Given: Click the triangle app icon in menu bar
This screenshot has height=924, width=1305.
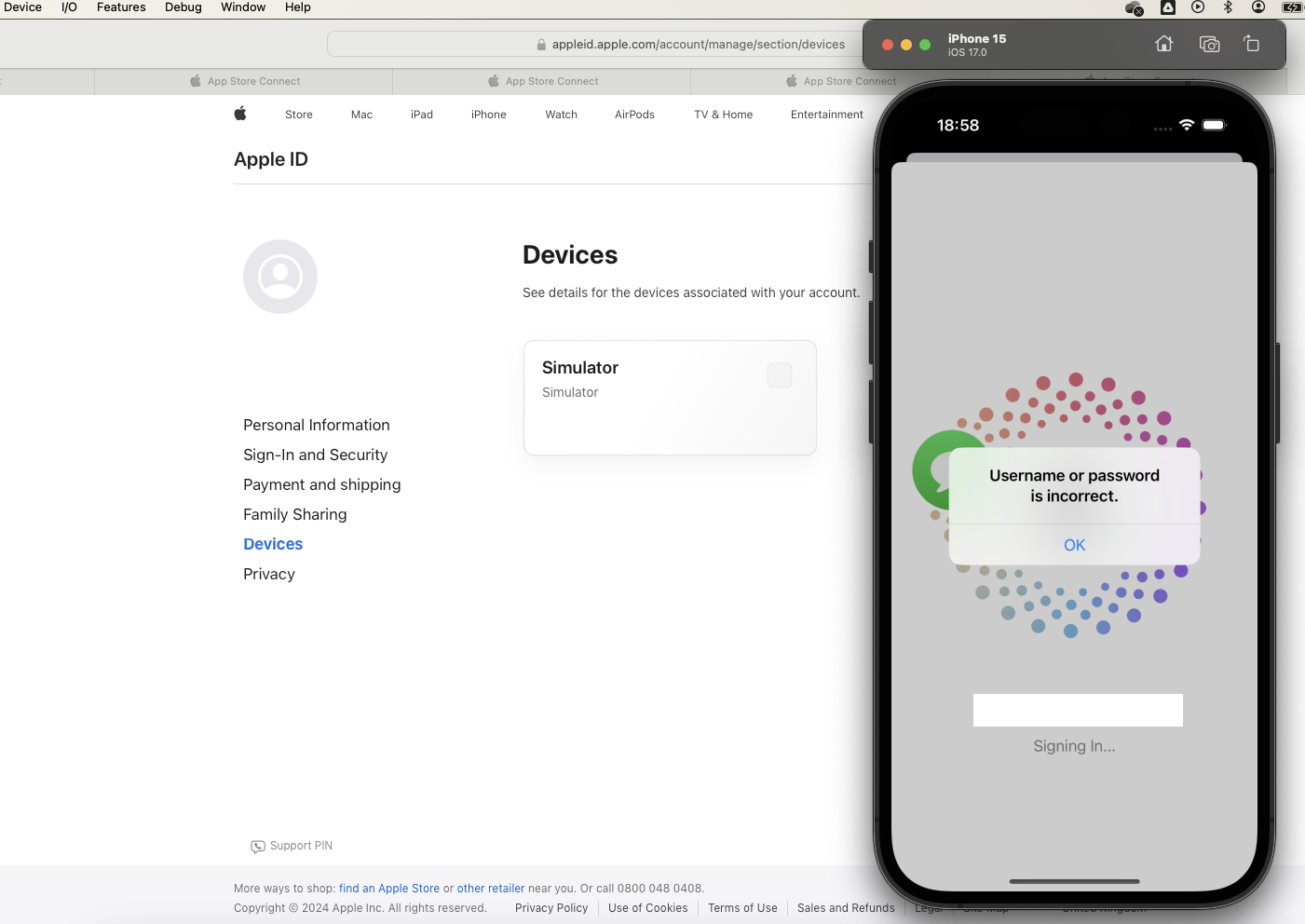Looking at the screenshot, I should 1168,7.
